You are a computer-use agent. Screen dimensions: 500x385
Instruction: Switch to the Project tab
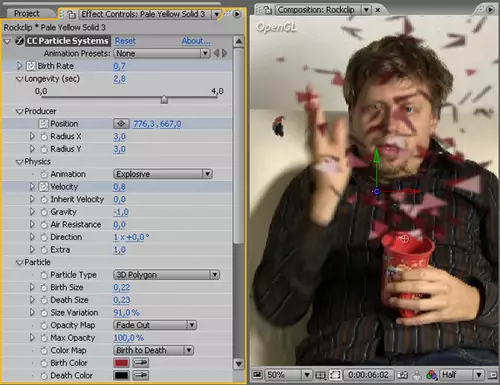pyautogui.click(x=26, y=13)
